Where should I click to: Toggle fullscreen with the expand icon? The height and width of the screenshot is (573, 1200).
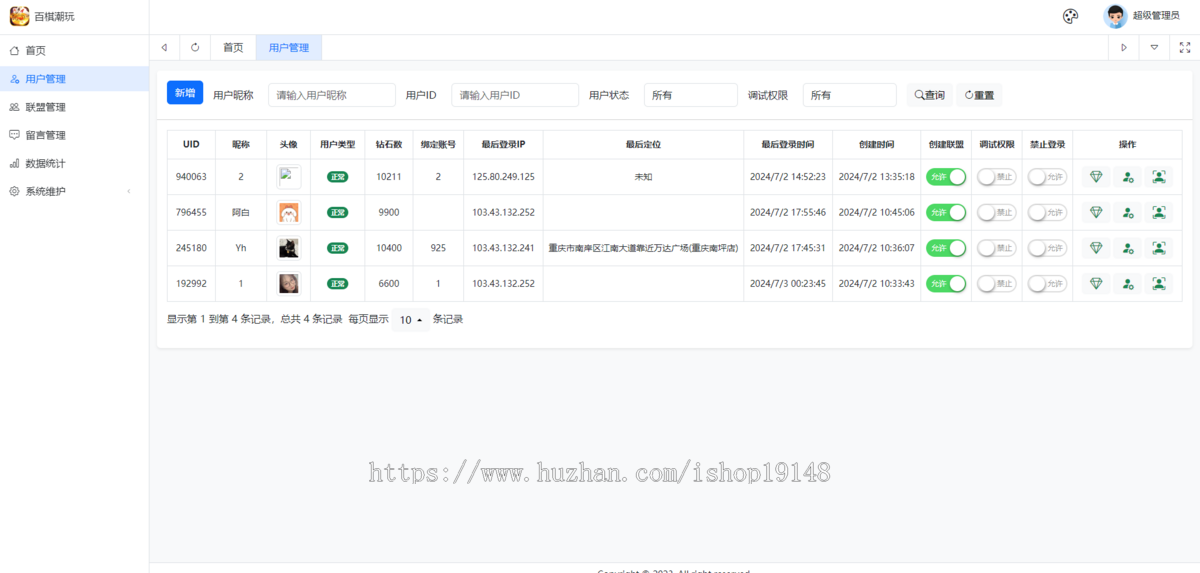pyautogui.click(x=1185, y=47)
